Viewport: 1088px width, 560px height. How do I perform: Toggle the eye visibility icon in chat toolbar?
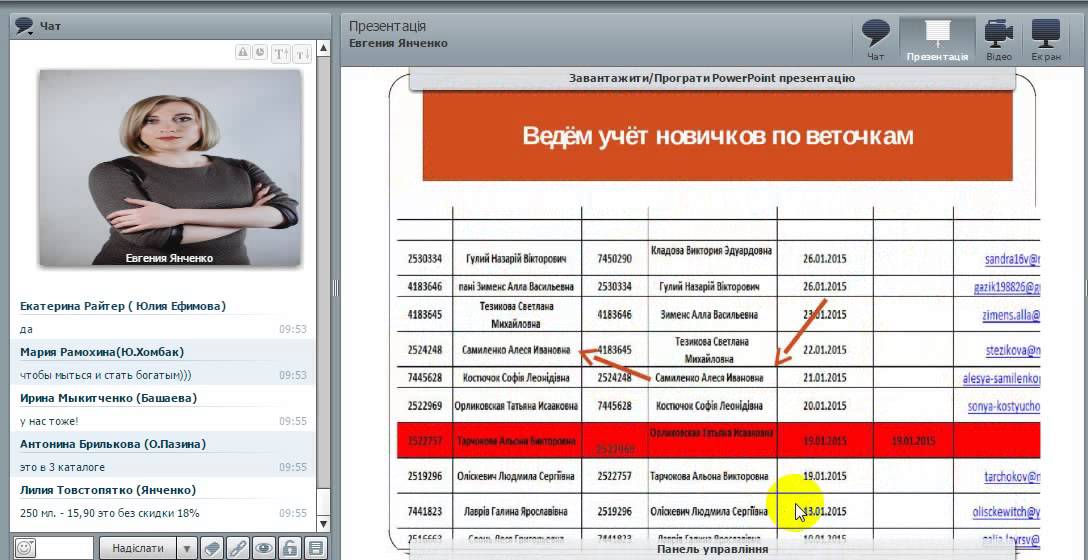pyautogui.click(x=264, y=548)
